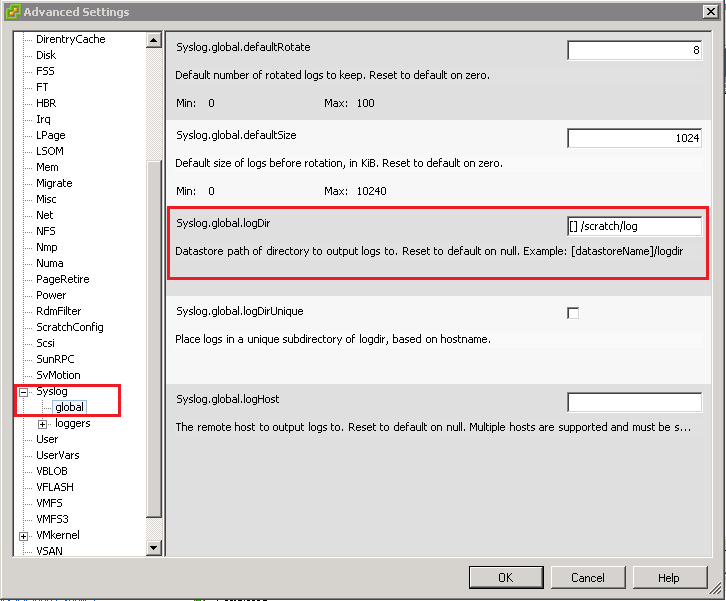Select the Power tree item
Image resolution: width=726 pixels, height=601 pixels.
click(x=51, y=295)
